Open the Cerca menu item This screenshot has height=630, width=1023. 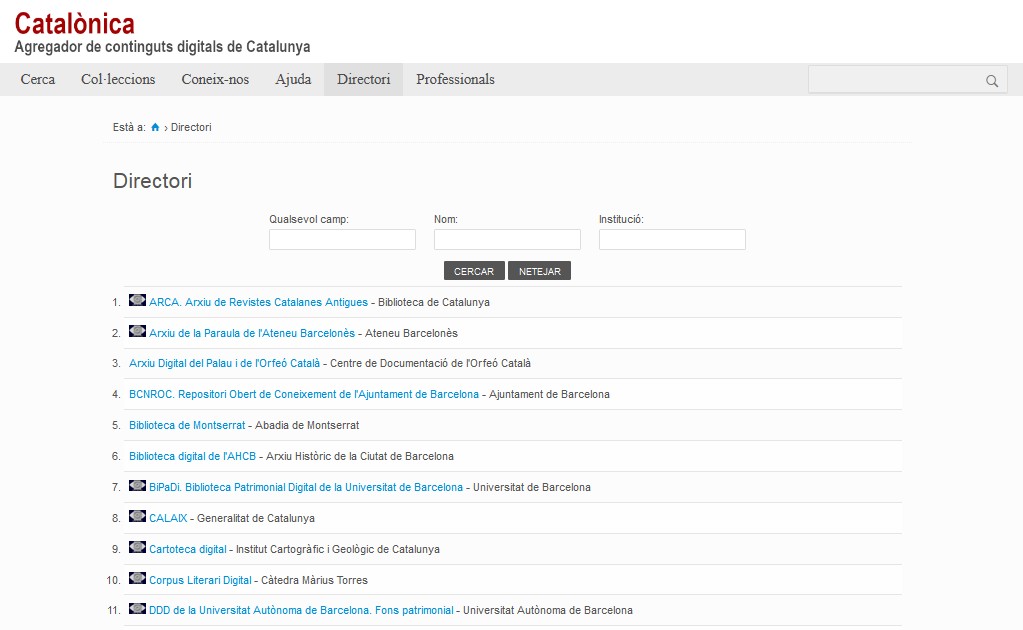tap(38, 80)
